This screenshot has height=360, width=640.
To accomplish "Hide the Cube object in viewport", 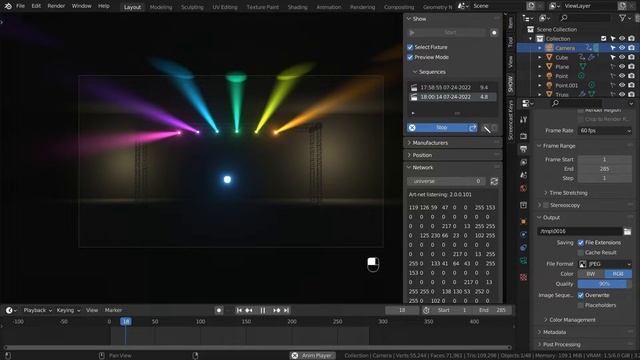I will tap(622, 58).
